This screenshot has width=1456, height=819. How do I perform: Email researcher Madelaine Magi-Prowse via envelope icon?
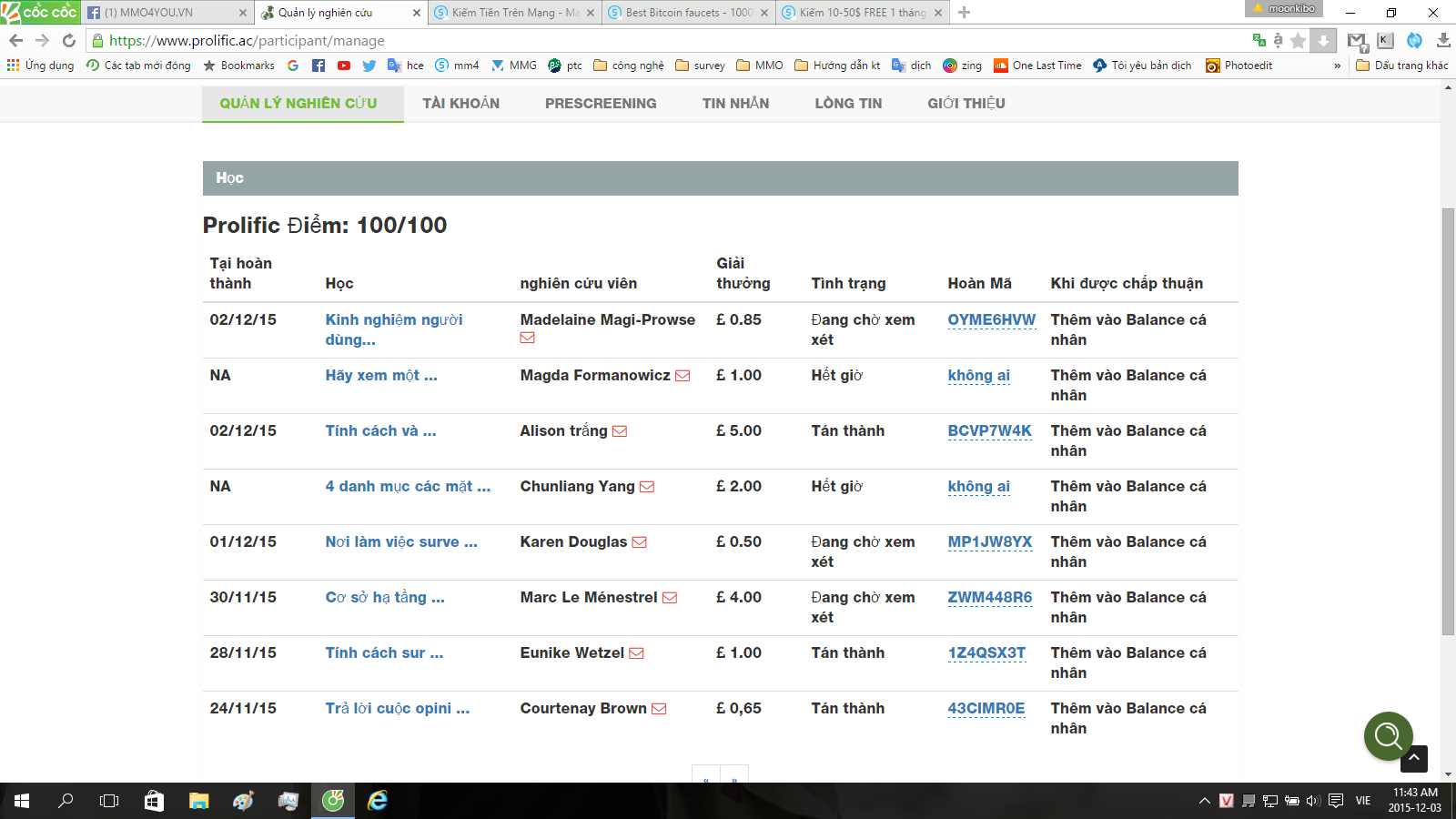pyautogui.click(x=528, y=338)
